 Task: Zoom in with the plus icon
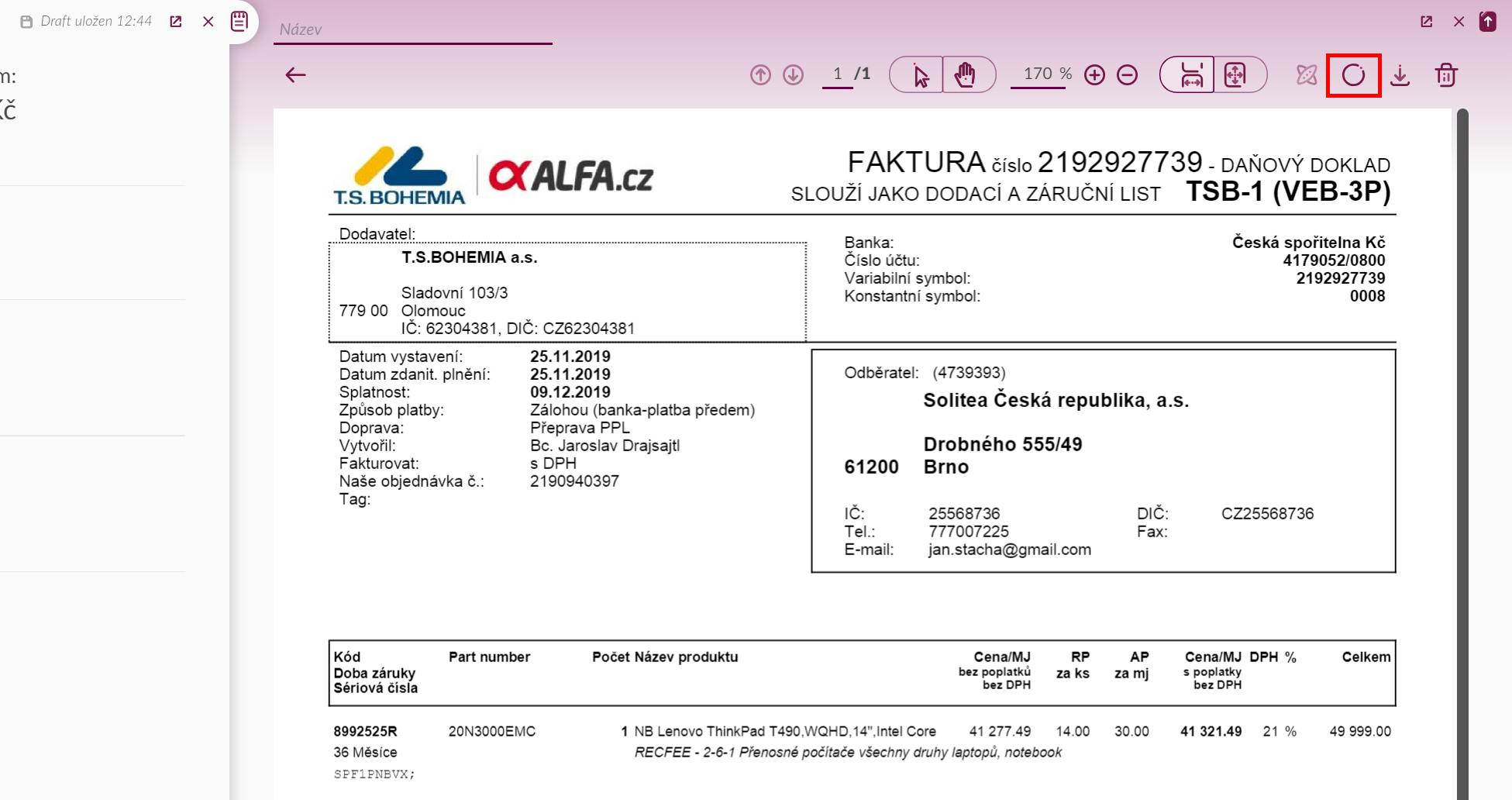click(x=1094, y=75)
